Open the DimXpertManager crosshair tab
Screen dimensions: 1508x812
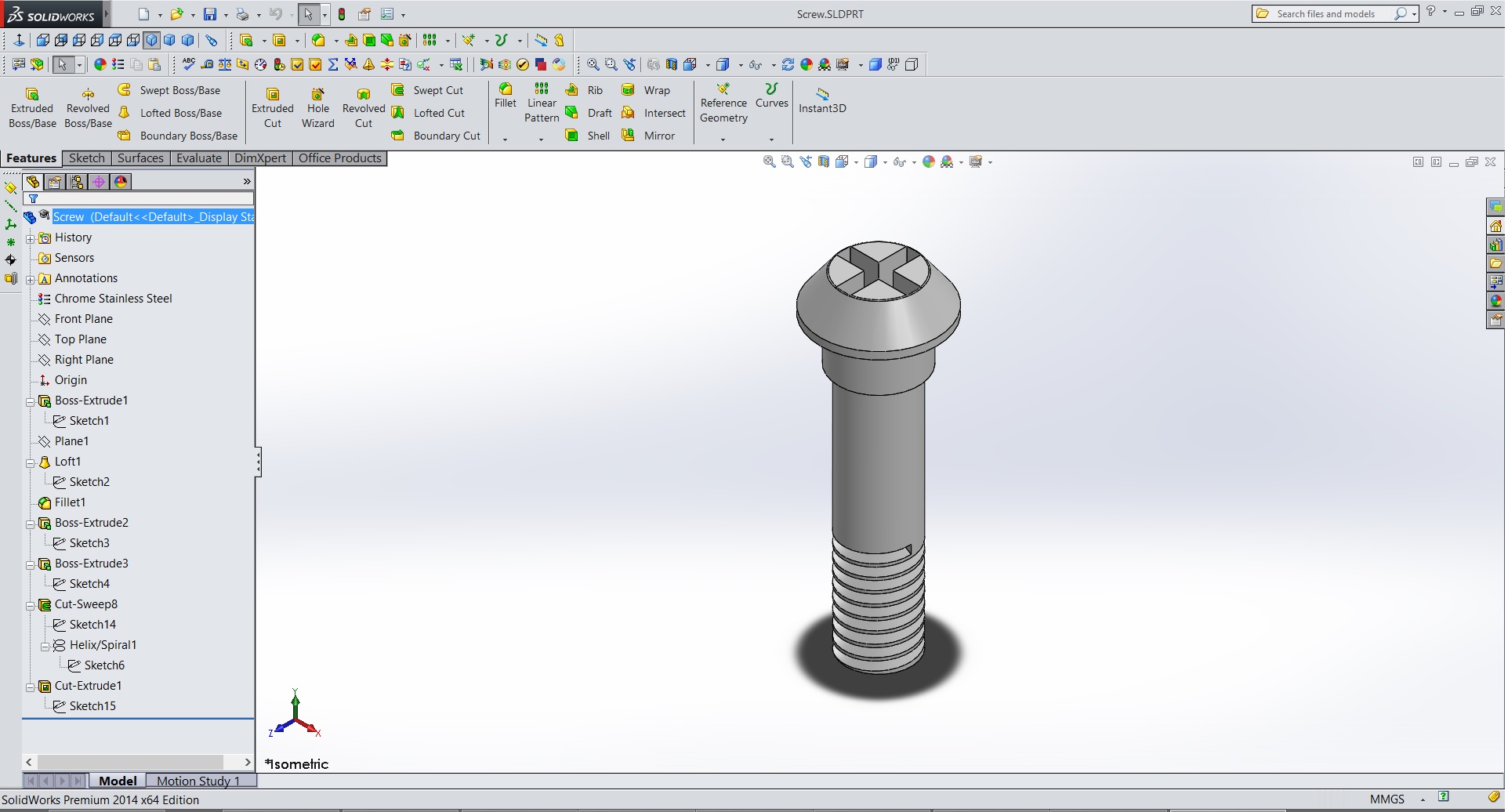99,182
